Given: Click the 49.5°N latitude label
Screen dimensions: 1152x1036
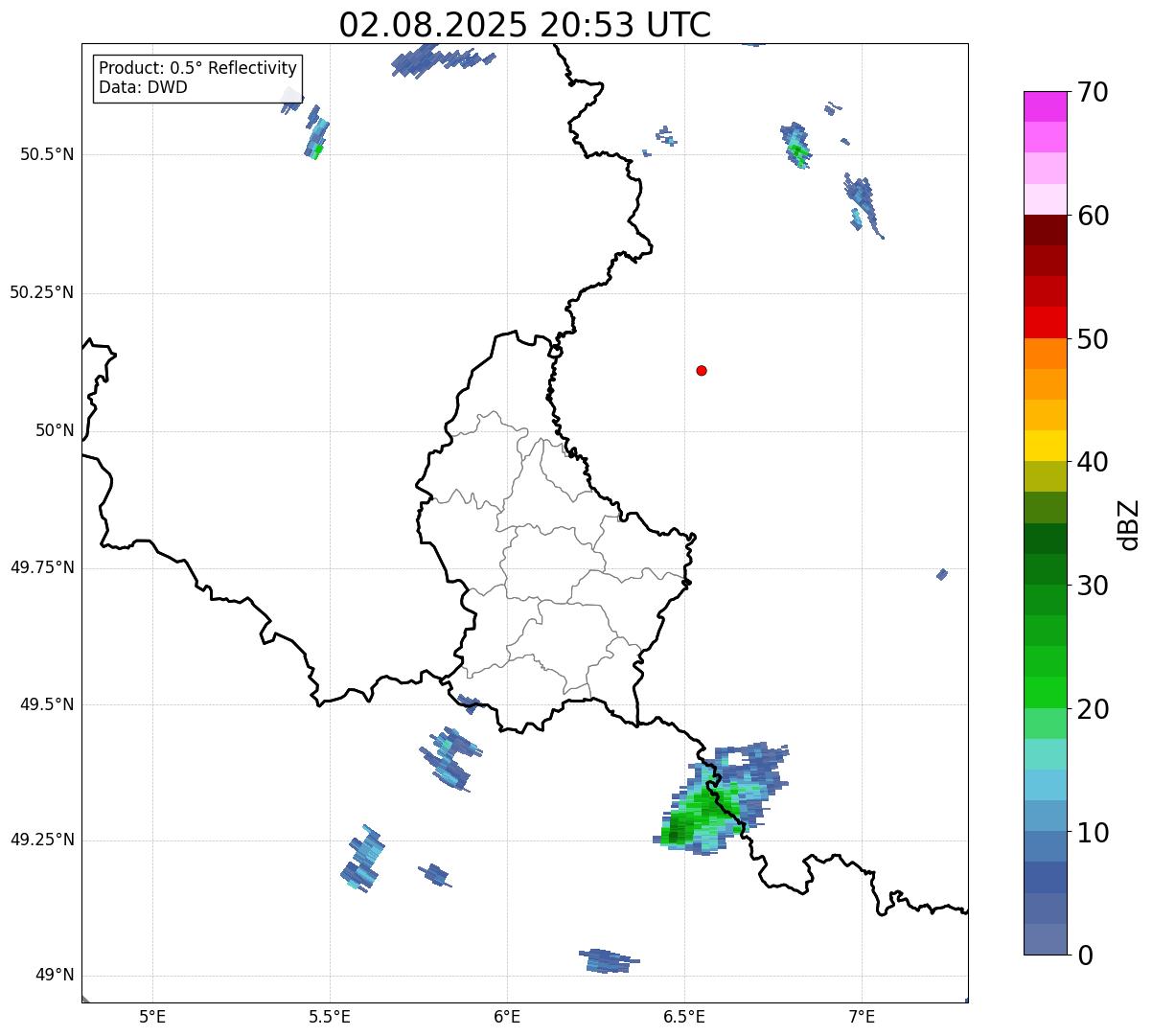Looking at the screenshot, I should click(46, 704).
